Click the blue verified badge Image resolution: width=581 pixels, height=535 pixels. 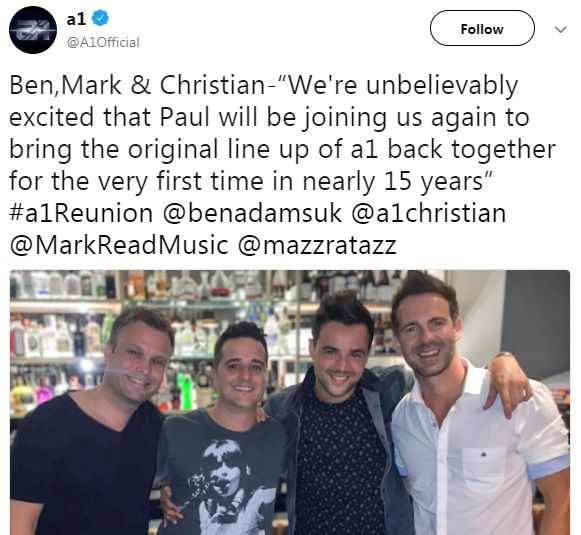coord(100,18)
